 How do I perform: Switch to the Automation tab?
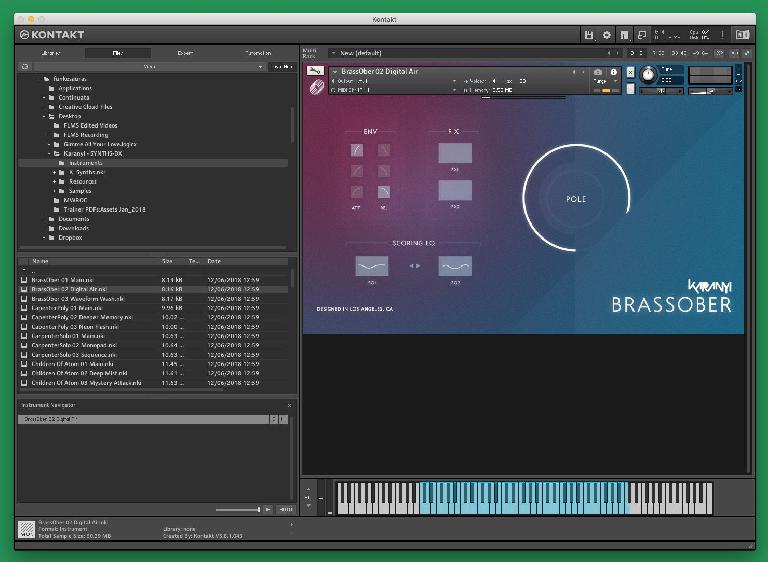pos(258,53)
